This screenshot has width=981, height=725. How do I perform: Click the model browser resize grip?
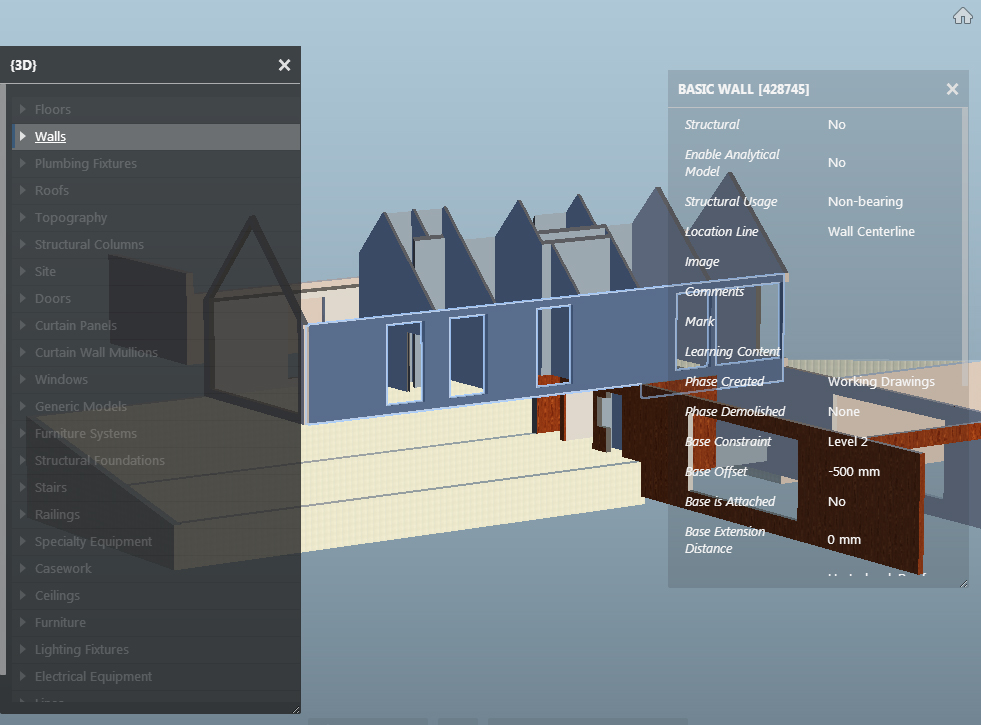(x=295, y=709)
